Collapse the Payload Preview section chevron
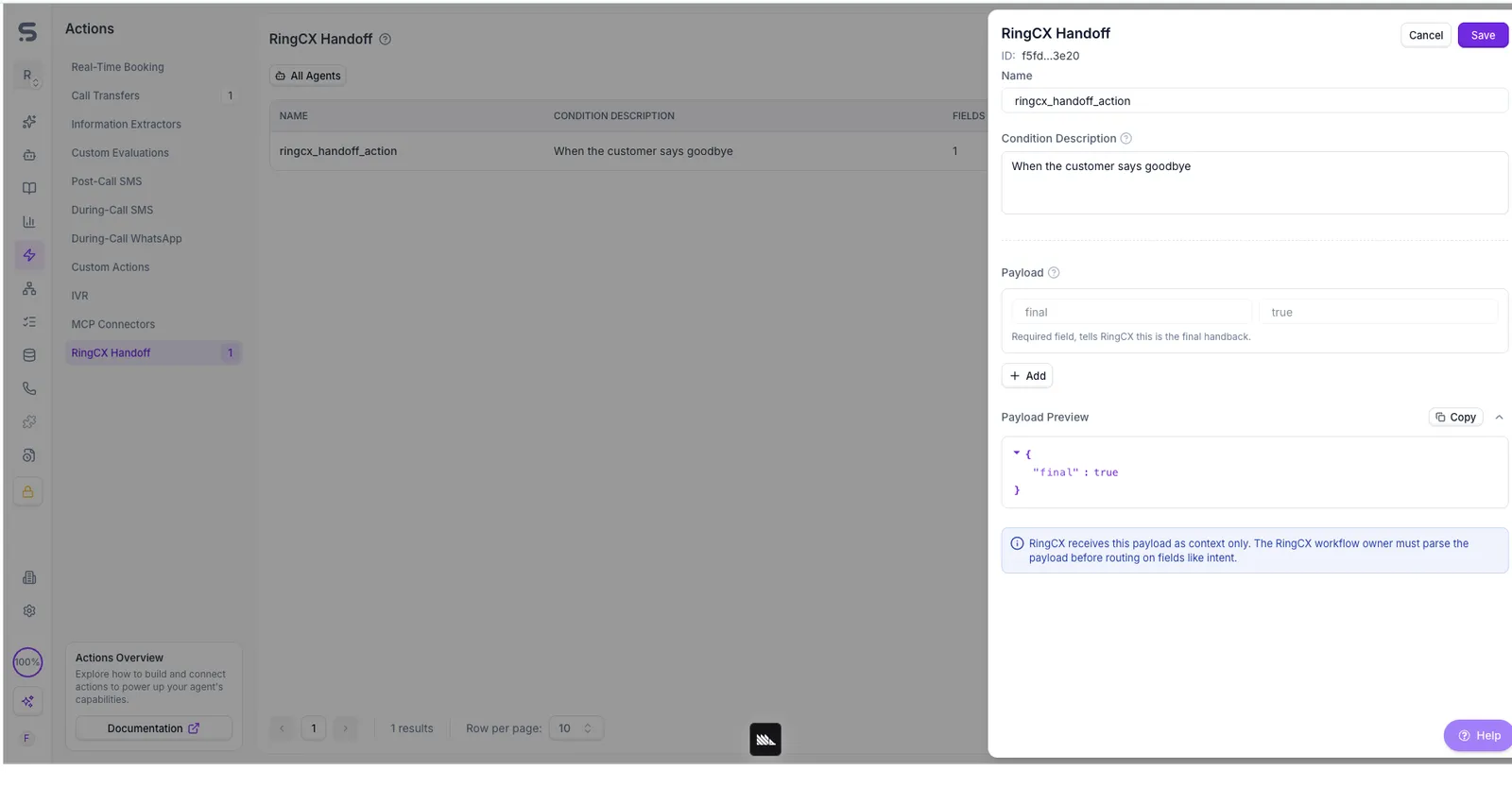 coord(1499,417)
